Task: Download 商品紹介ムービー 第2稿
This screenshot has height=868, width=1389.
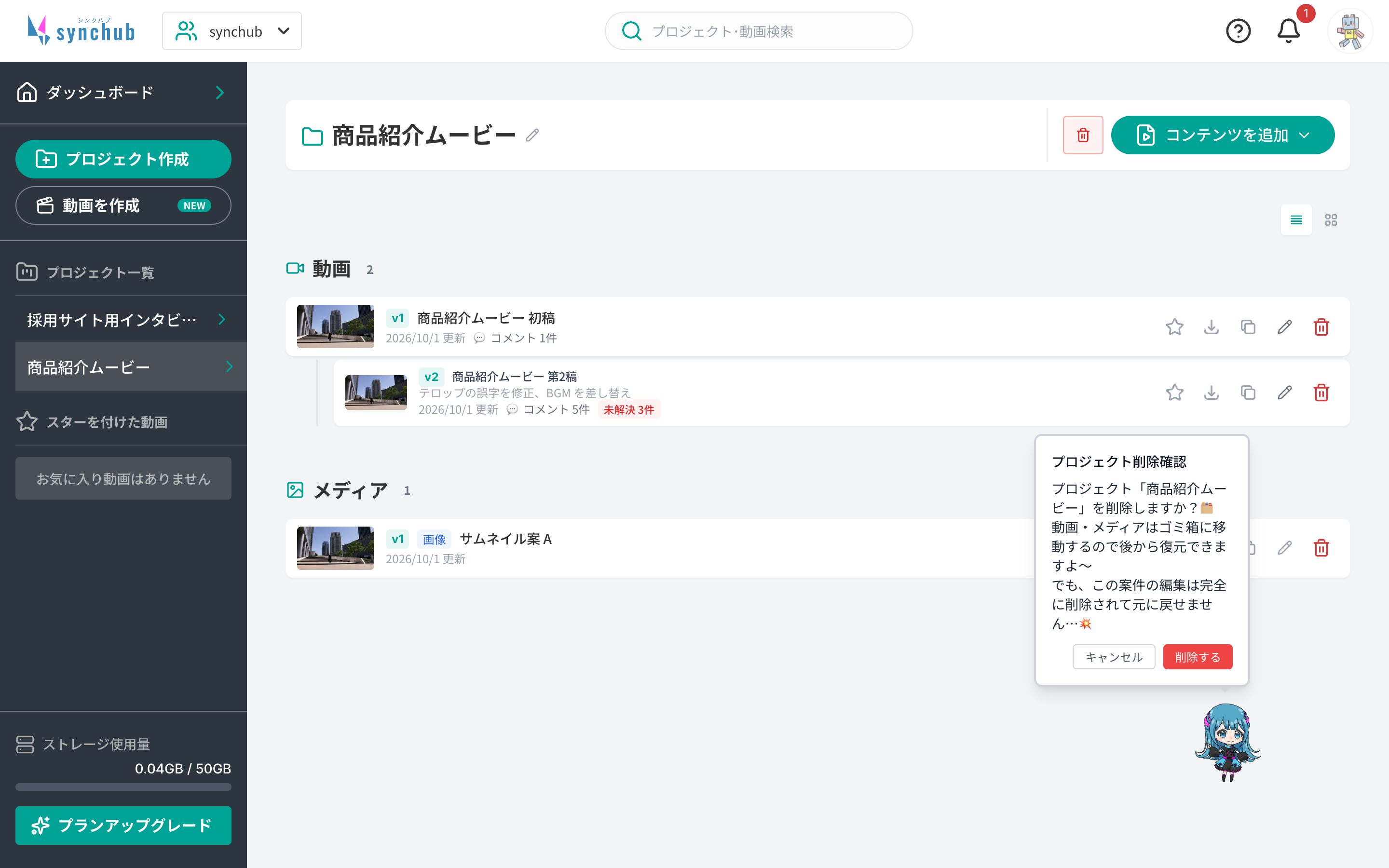Action: click(x=1212, y=393)
